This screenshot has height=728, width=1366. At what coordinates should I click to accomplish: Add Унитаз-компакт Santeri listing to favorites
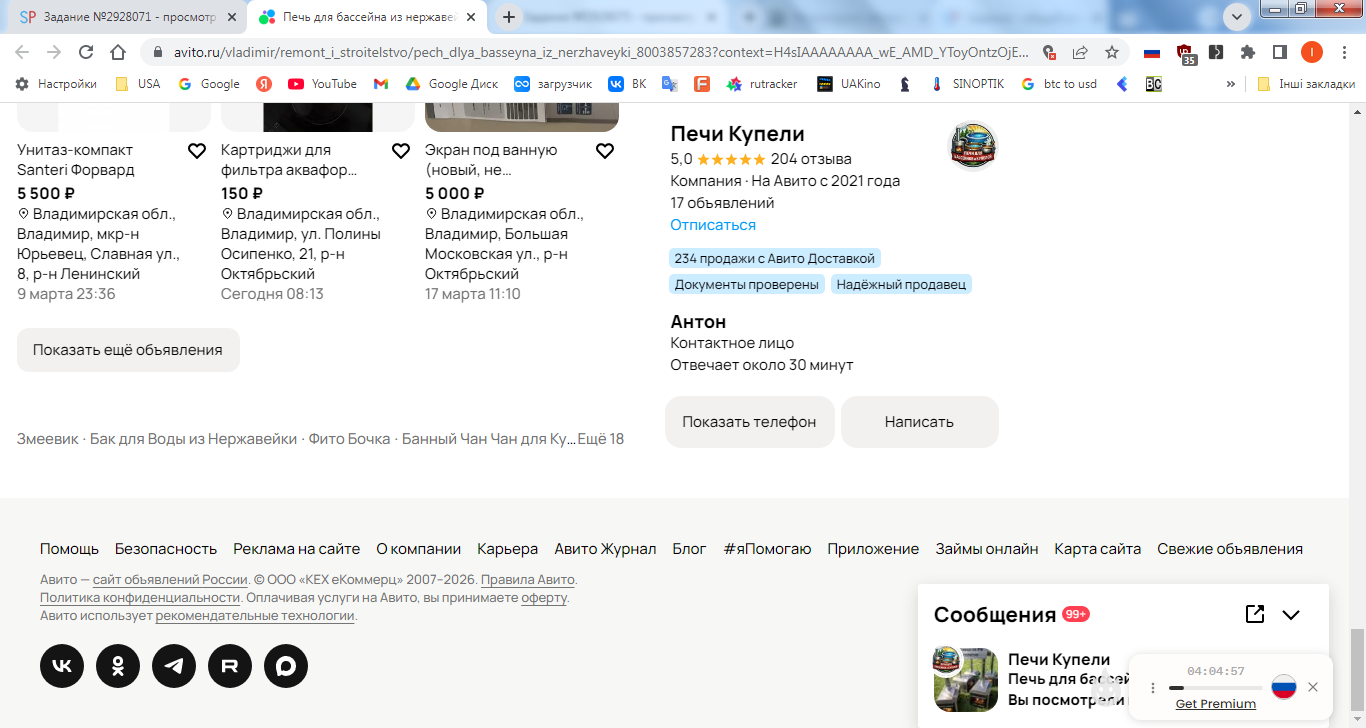point(197,151)
